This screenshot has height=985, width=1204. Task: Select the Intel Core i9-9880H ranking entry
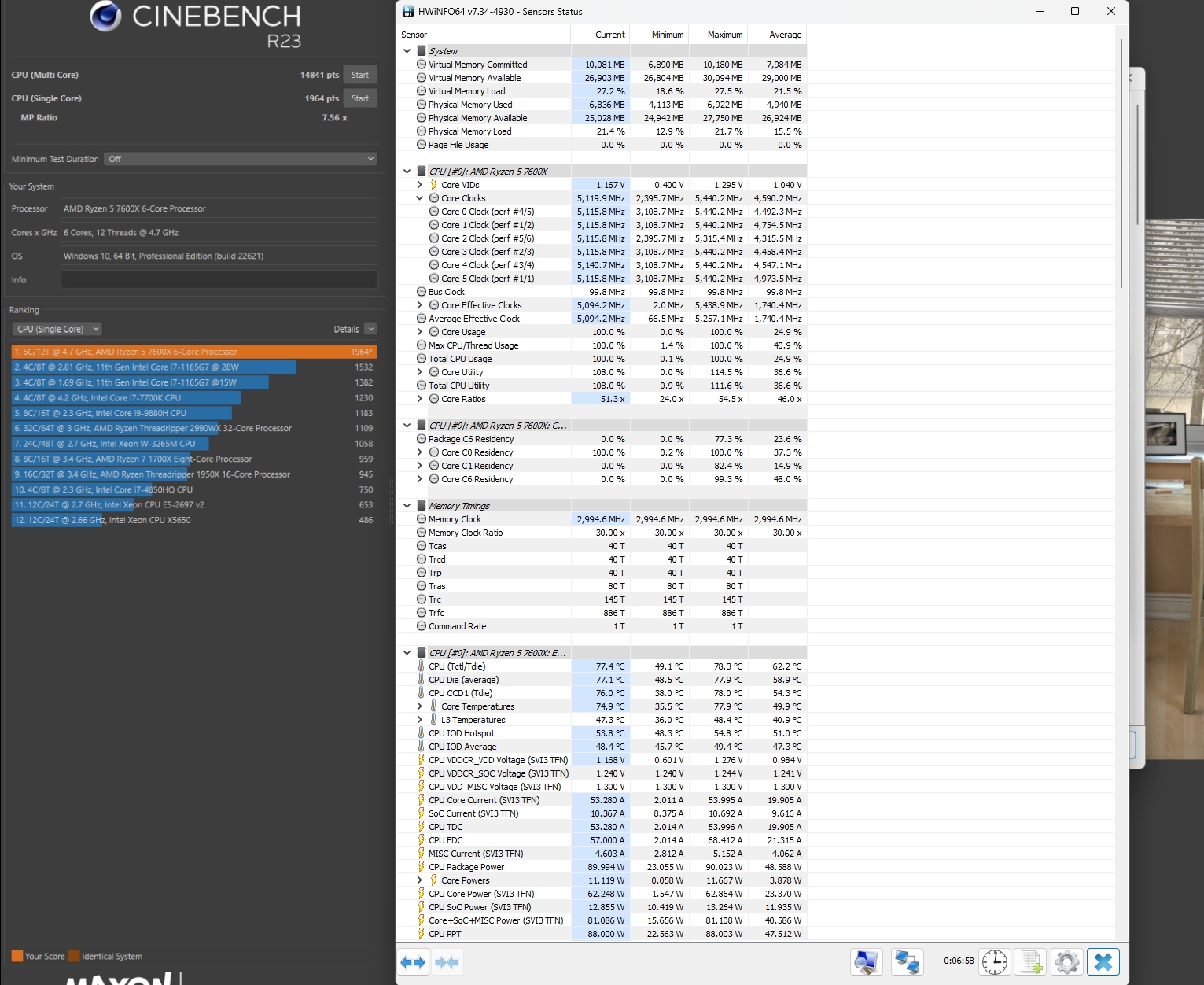(x=194, y=413)
